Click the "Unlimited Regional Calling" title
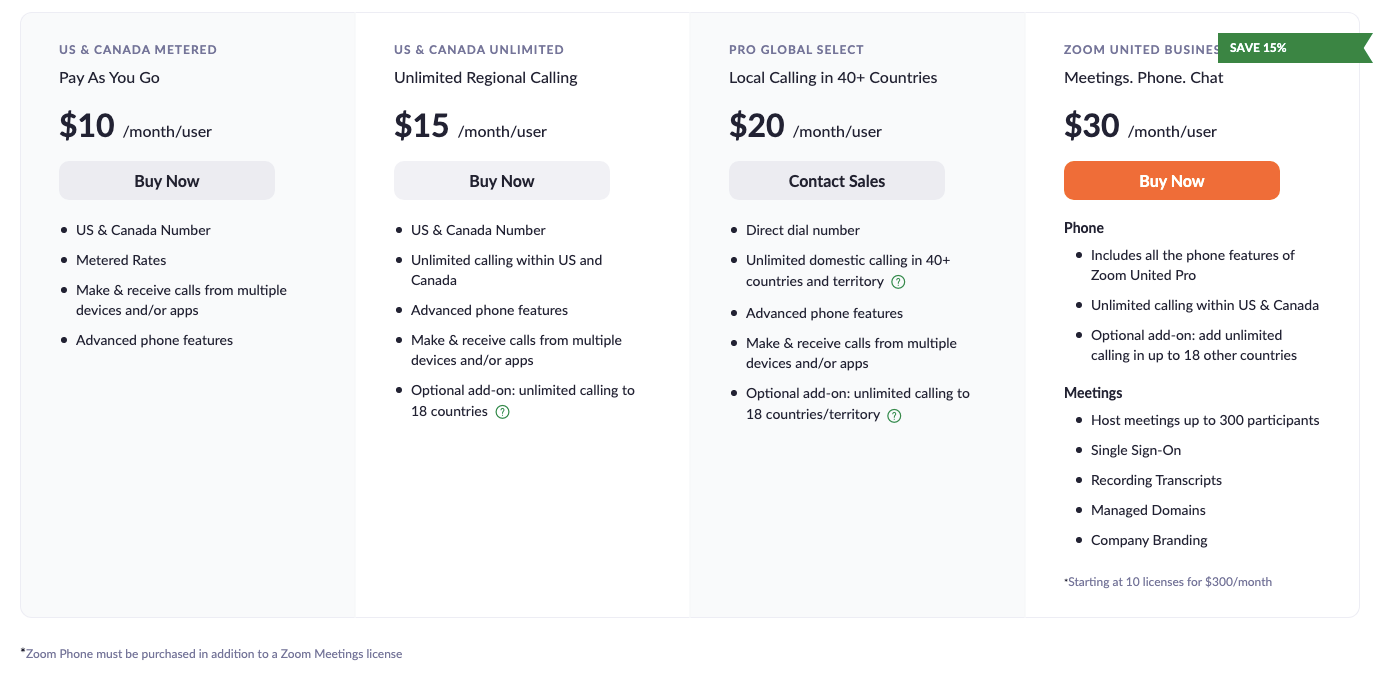Screen dimensions: 1388x676 point(486,78)
